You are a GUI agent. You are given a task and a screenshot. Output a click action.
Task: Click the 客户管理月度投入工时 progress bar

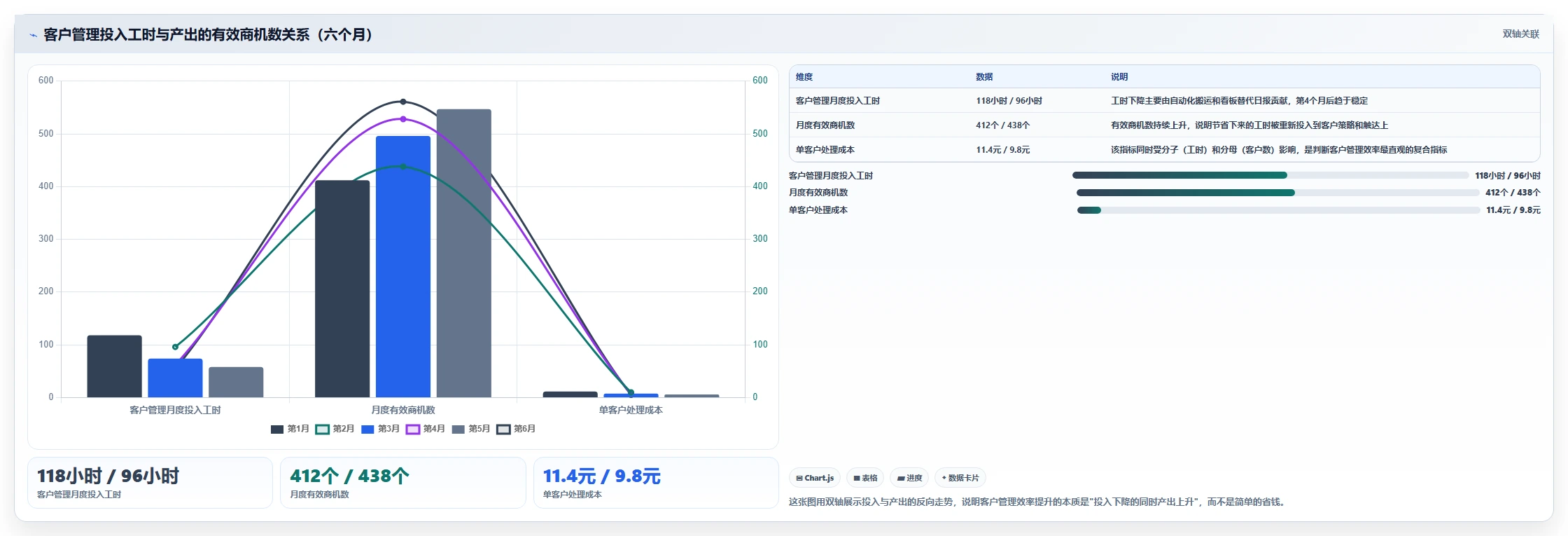point(1270,175)
